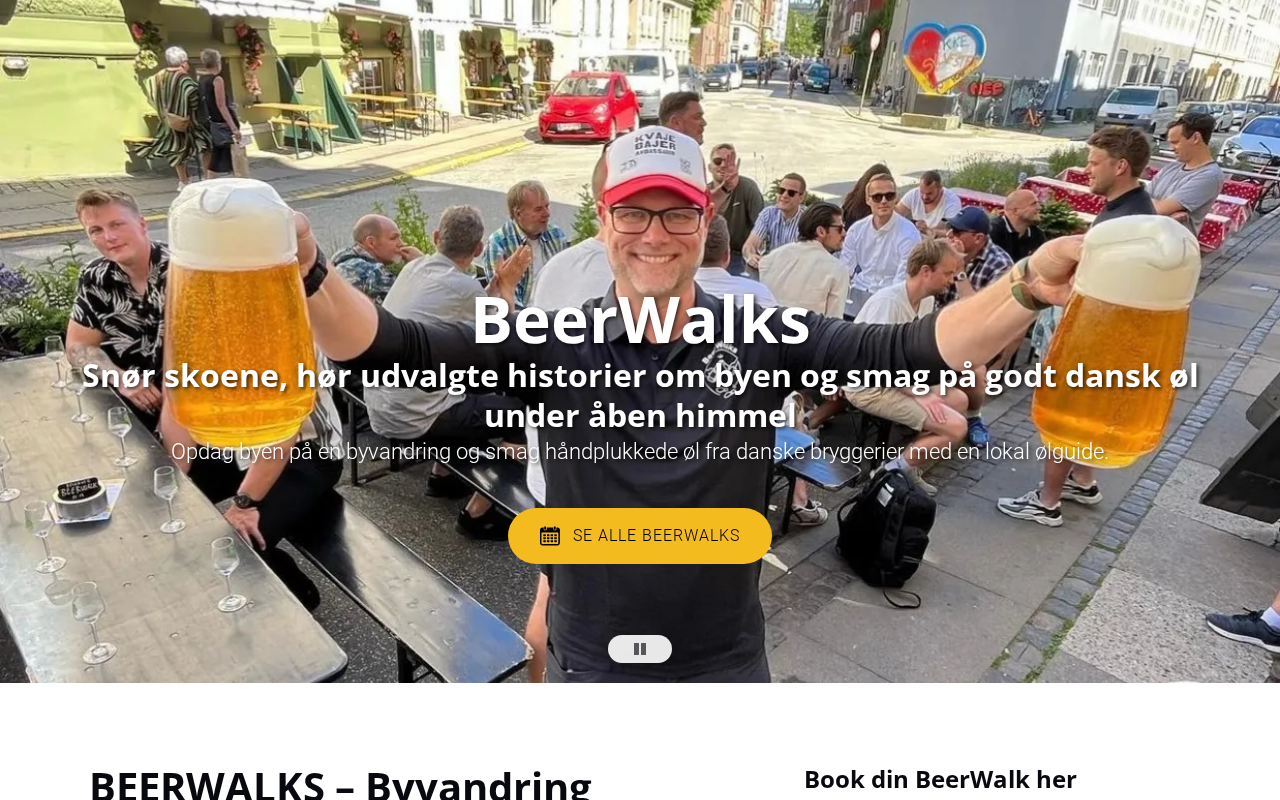Click the calendar icon in yellow button
Viewport: 1280px width, 800px height.
click(x=550, y=536)
